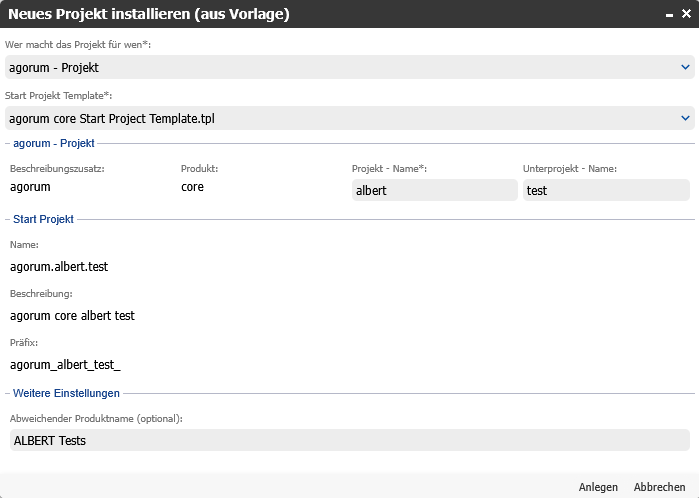Minimize the Neues Projekt installieren dialog
Viewport: 699px width, 498px height.
pyautogui.click(x=667, y=14)
